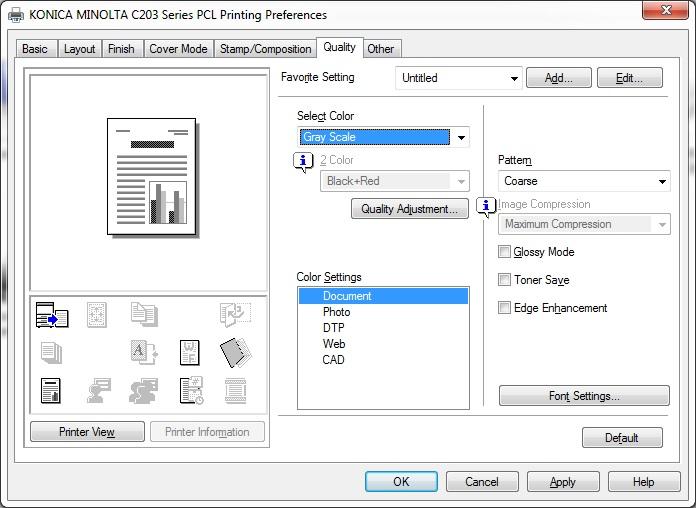The image size is (696, 508).
Task: Click the grayed header/footer page icon
Action: pyautogui.click(x=235, y=391)
